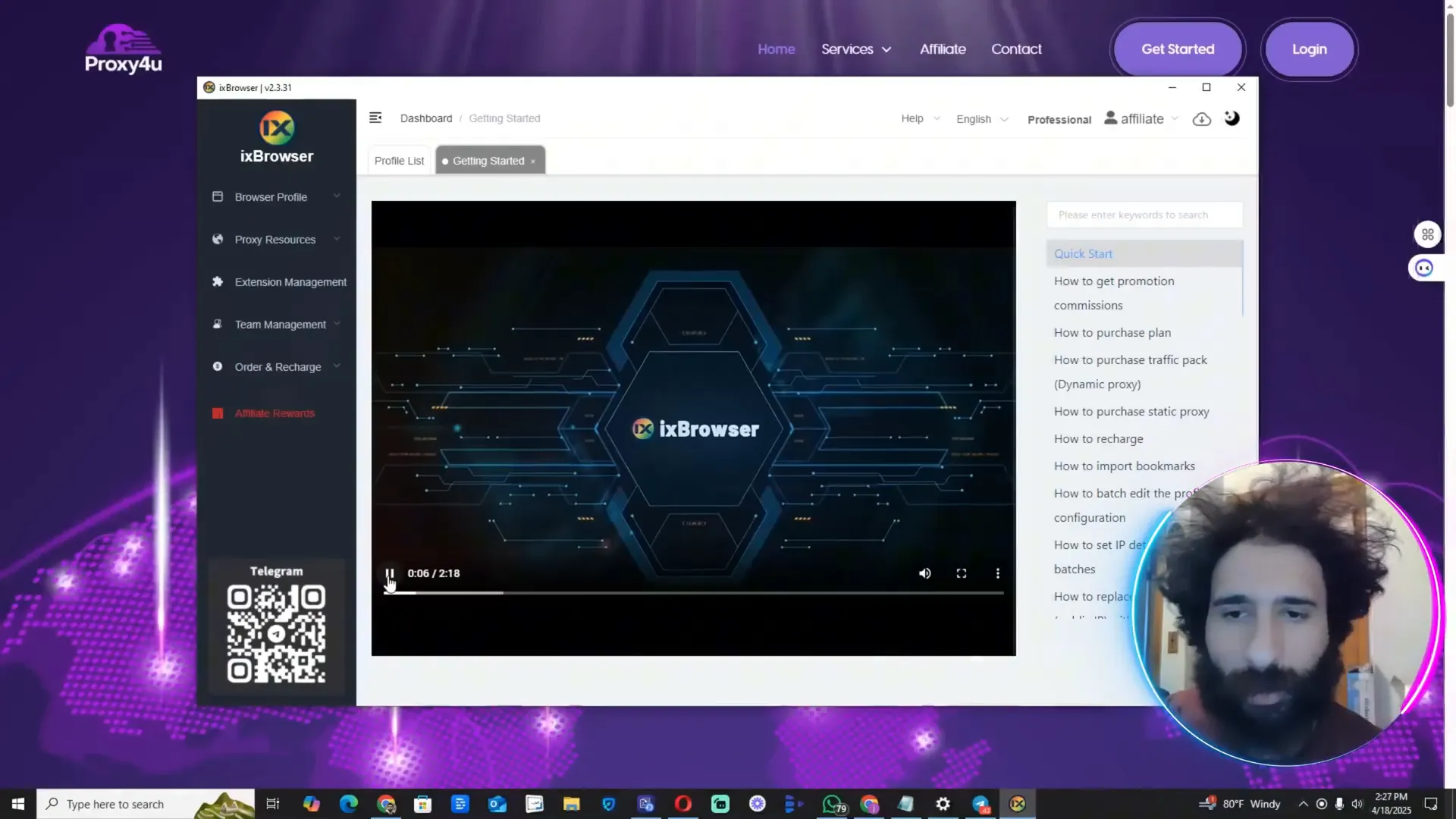Show hidden system tray icons
This screenshot has width=1456, height=819.
pyautogui.click(x=1303, y=804)
